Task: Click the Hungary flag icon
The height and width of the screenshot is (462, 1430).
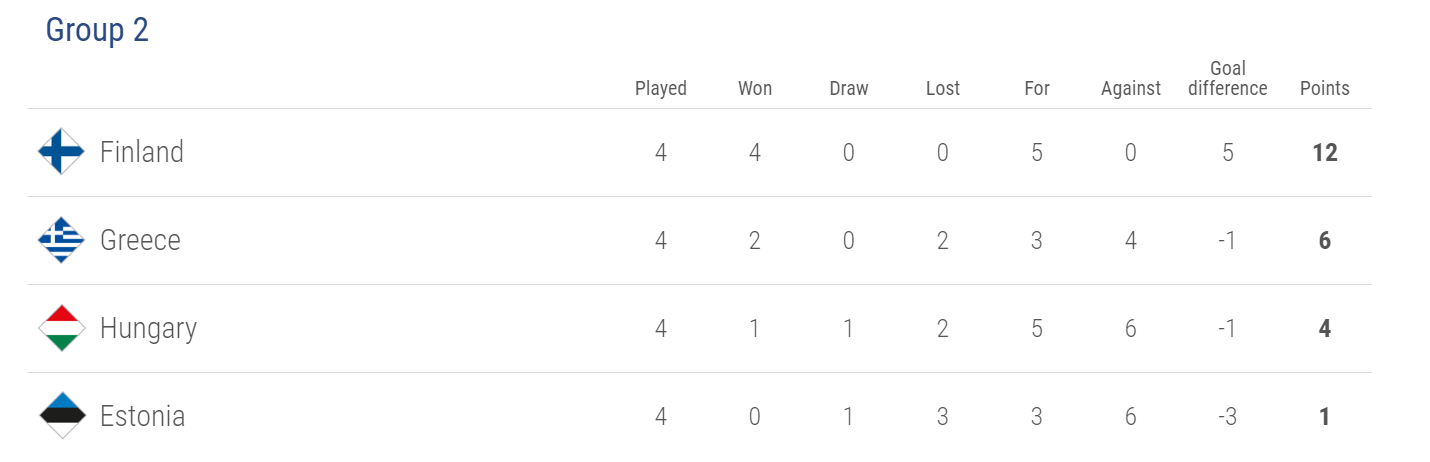Action: click(x=61, y=328)
